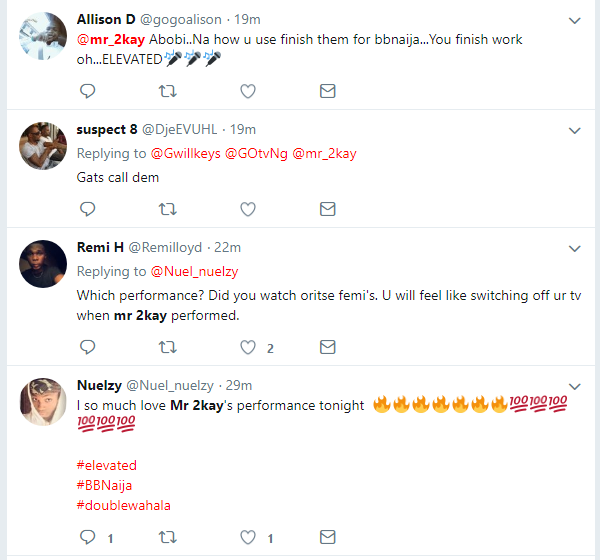The image size is (600, 560).
Task: Reply to Allison D's tweet
Action: (x=87, y=91)
